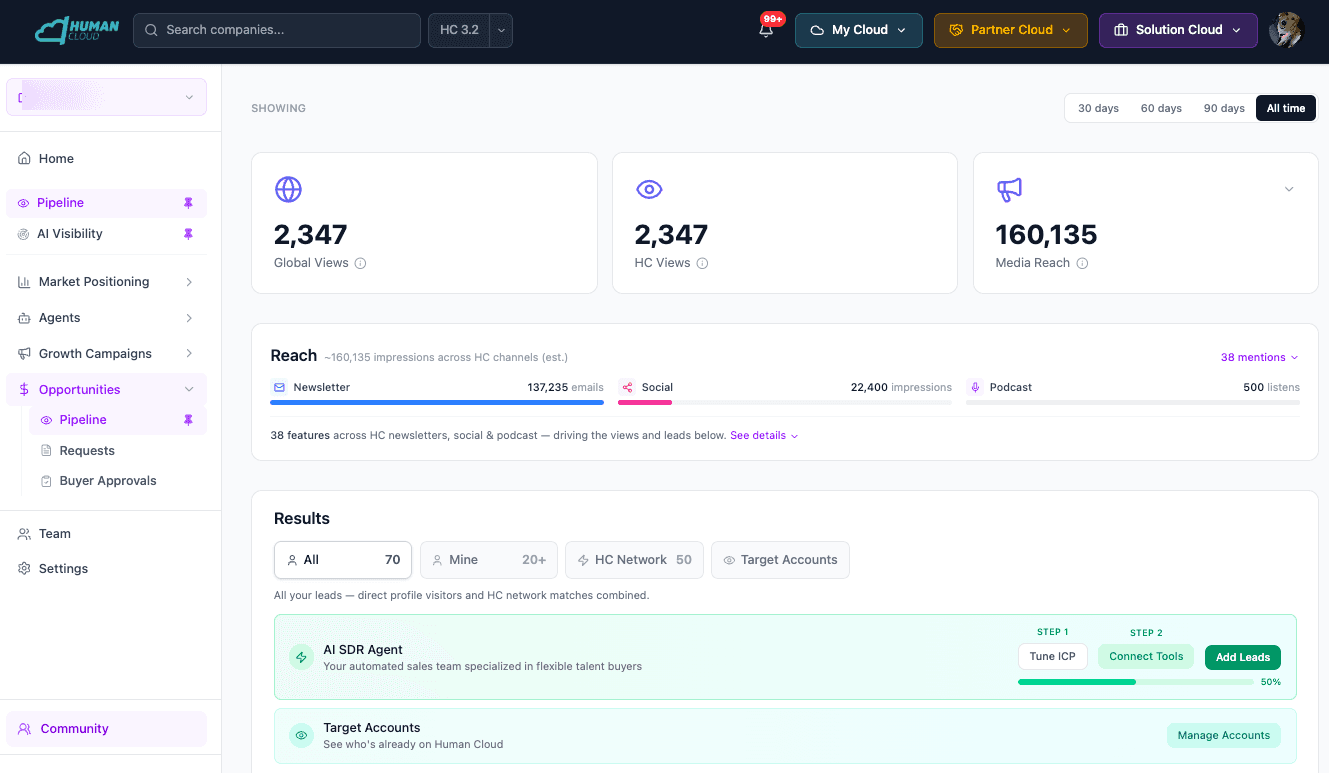Select the All time range
The height and width of the screenshot is (773, 1329).
coord(1286,108)
